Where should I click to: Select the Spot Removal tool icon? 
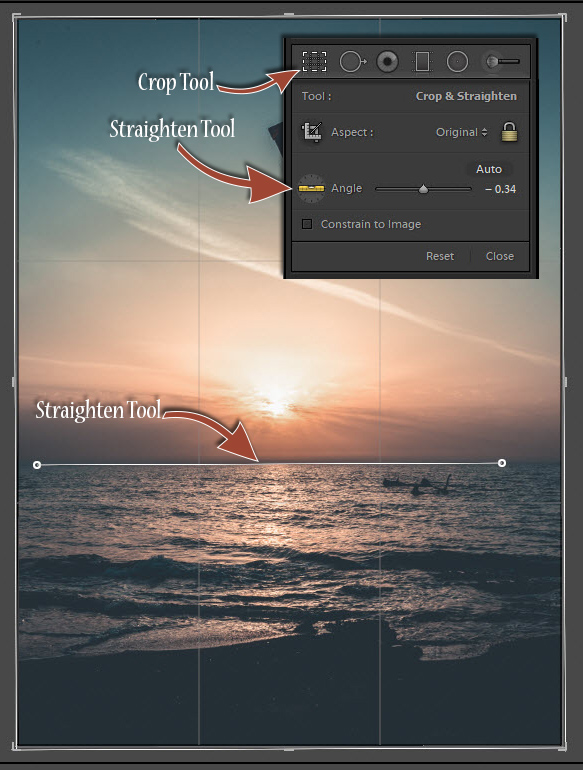[x=353, y=62]
